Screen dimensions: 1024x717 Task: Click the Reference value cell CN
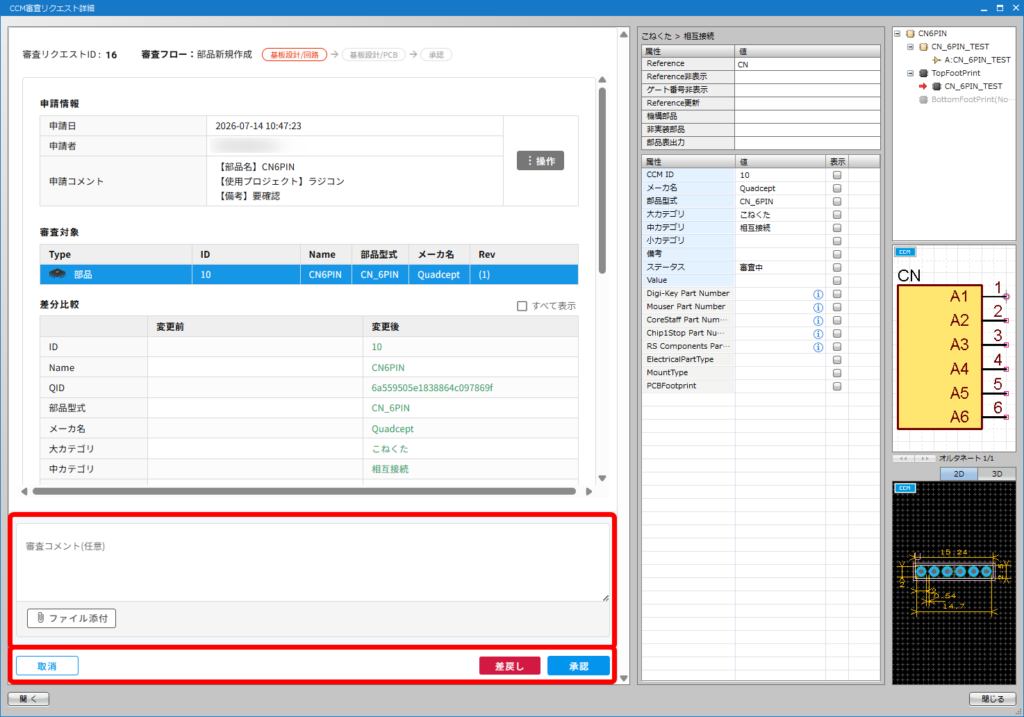(807, 64)
